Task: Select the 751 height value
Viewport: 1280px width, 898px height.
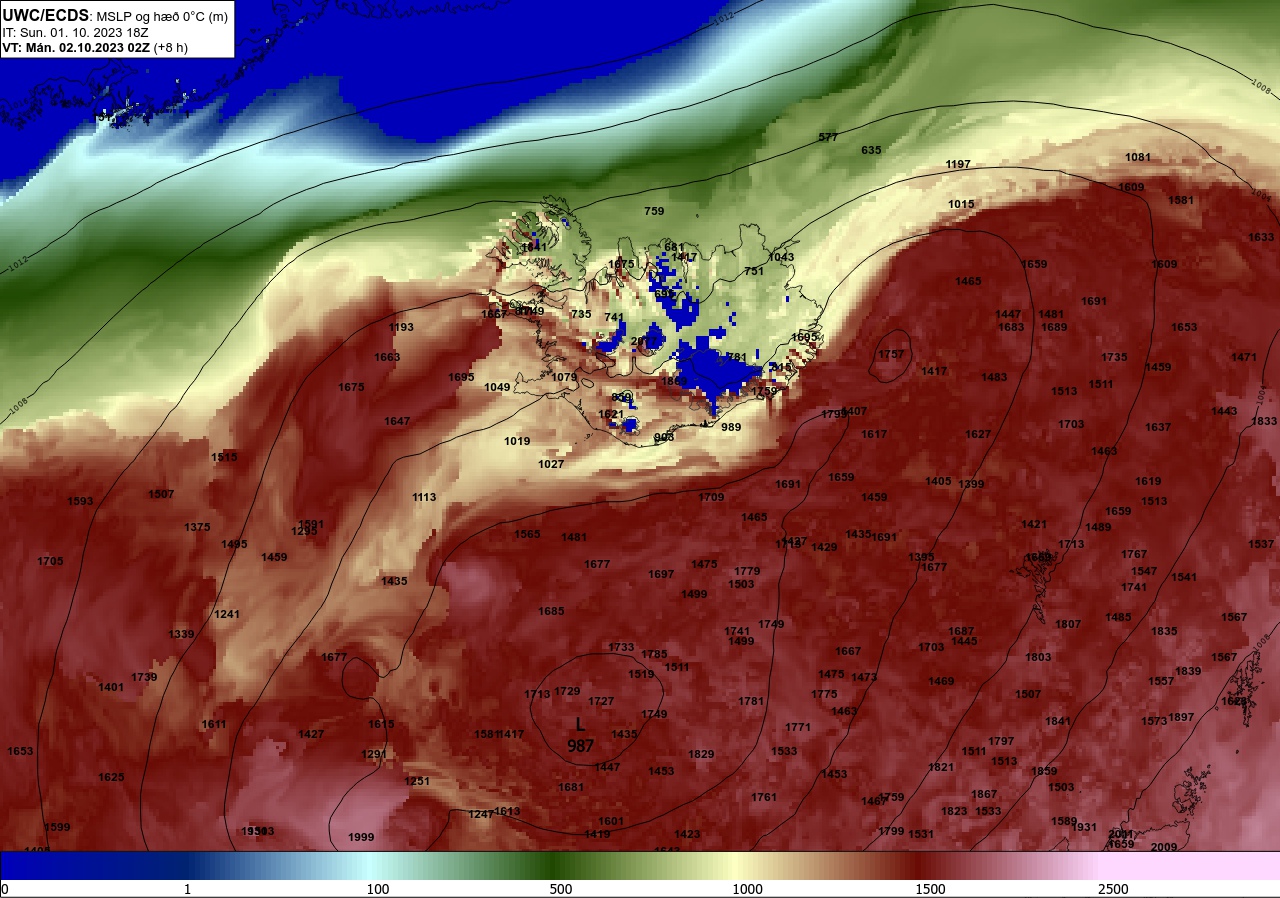Action: point(754,271)
